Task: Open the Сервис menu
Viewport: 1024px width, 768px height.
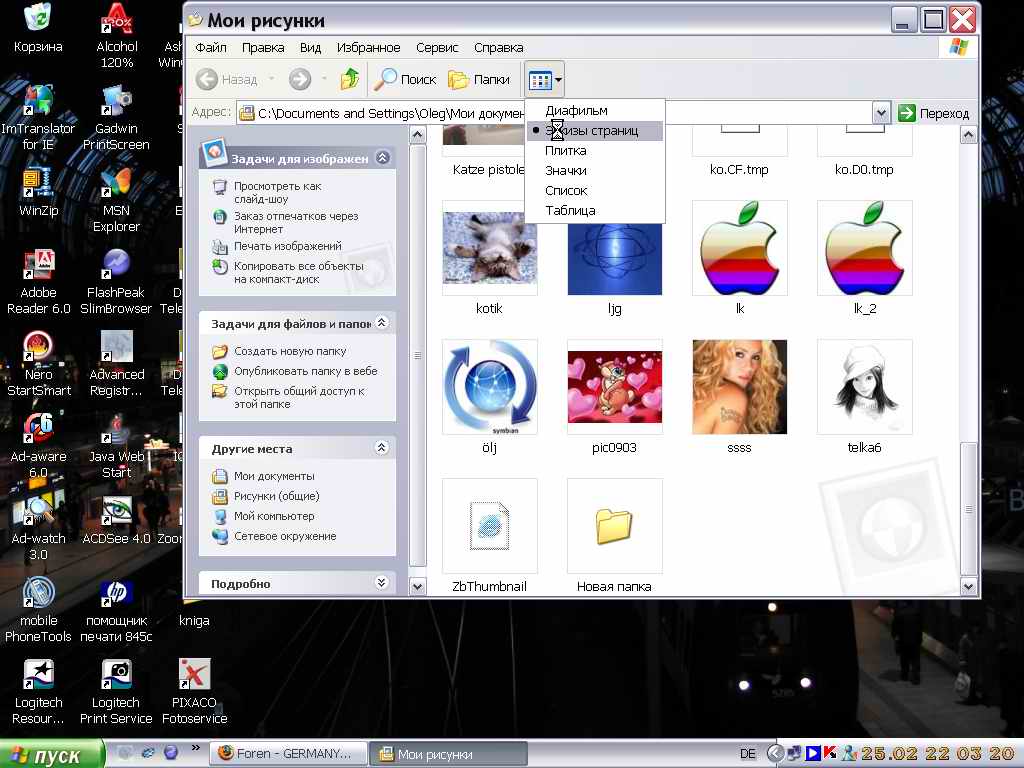Action: pos(437,47)
